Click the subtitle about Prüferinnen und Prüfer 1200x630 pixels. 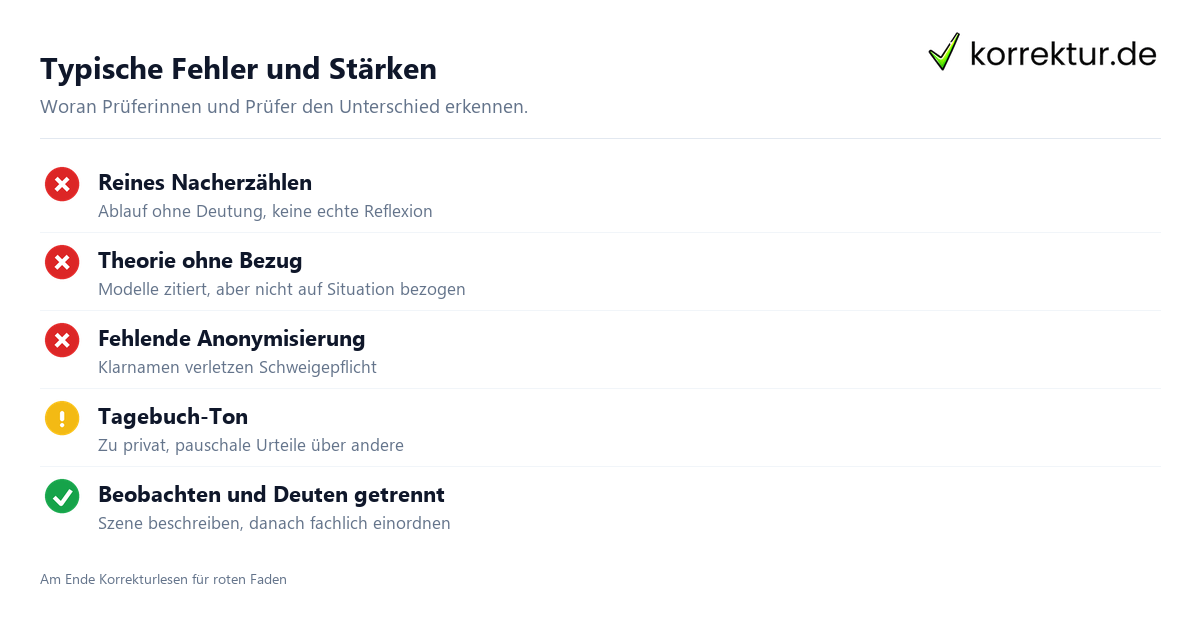coord(284,106)
